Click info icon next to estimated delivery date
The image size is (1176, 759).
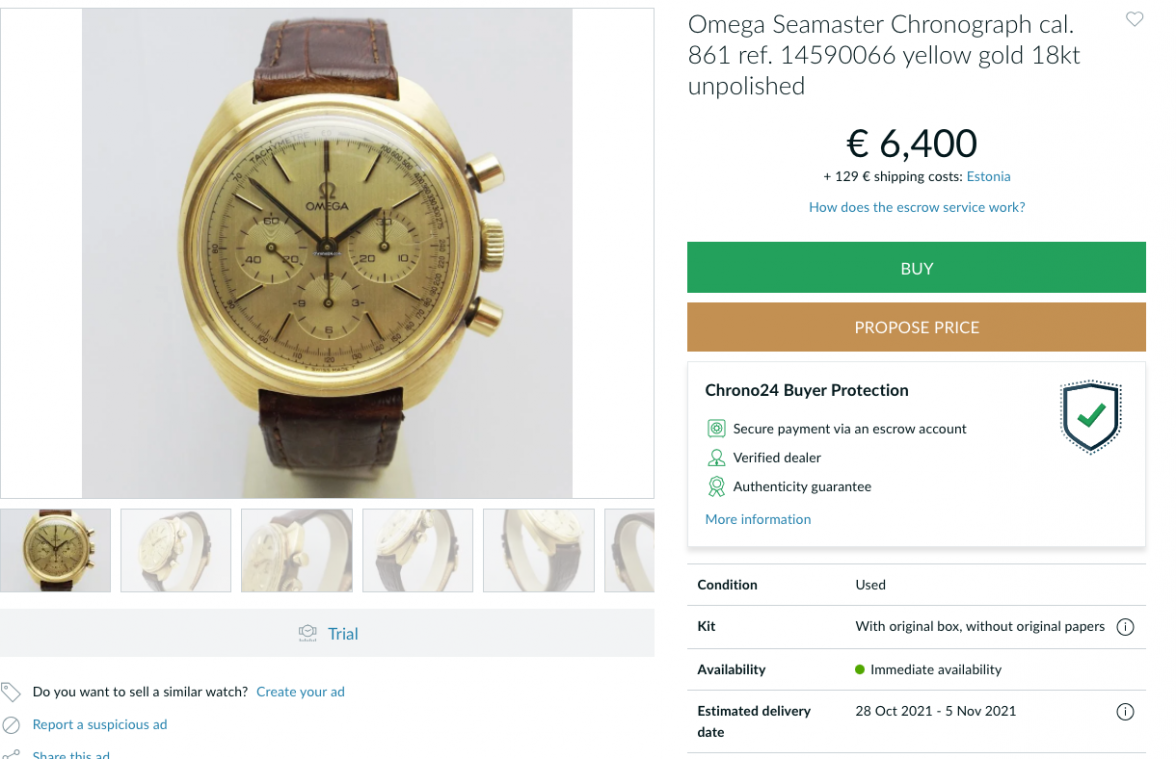pyautogui.click(x=1125, y=712)
